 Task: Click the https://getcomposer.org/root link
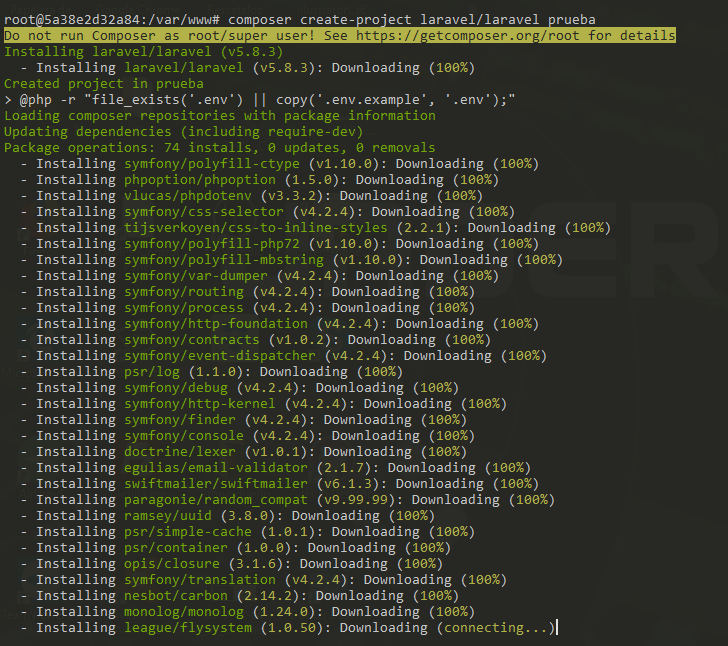468,36
